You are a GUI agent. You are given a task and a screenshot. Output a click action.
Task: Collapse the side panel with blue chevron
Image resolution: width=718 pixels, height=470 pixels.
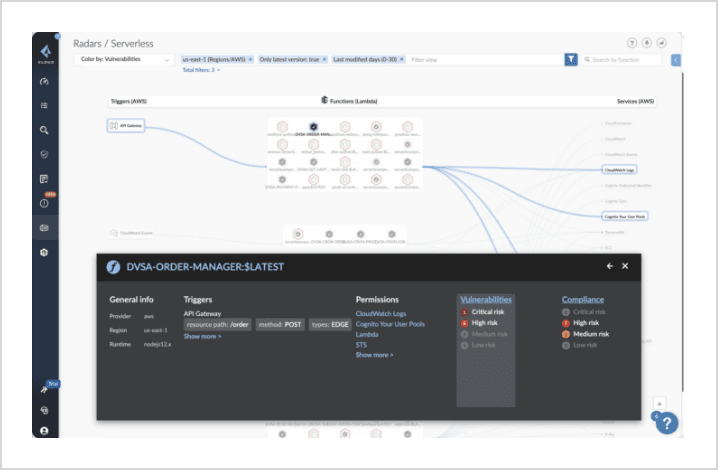[676, 60]
